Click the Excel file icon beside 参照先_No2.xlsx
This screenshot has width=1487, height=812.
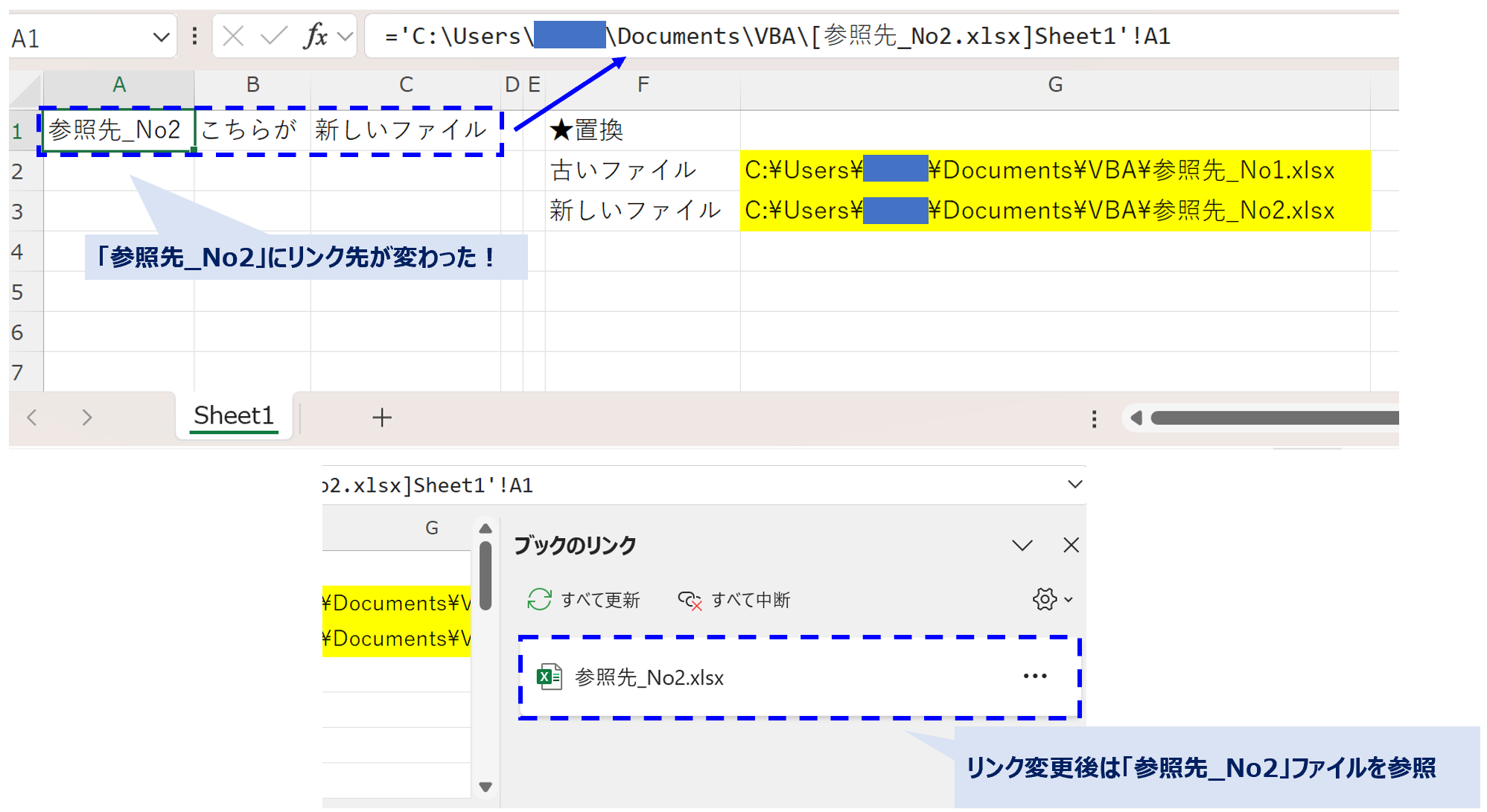[x=549, y=677]
